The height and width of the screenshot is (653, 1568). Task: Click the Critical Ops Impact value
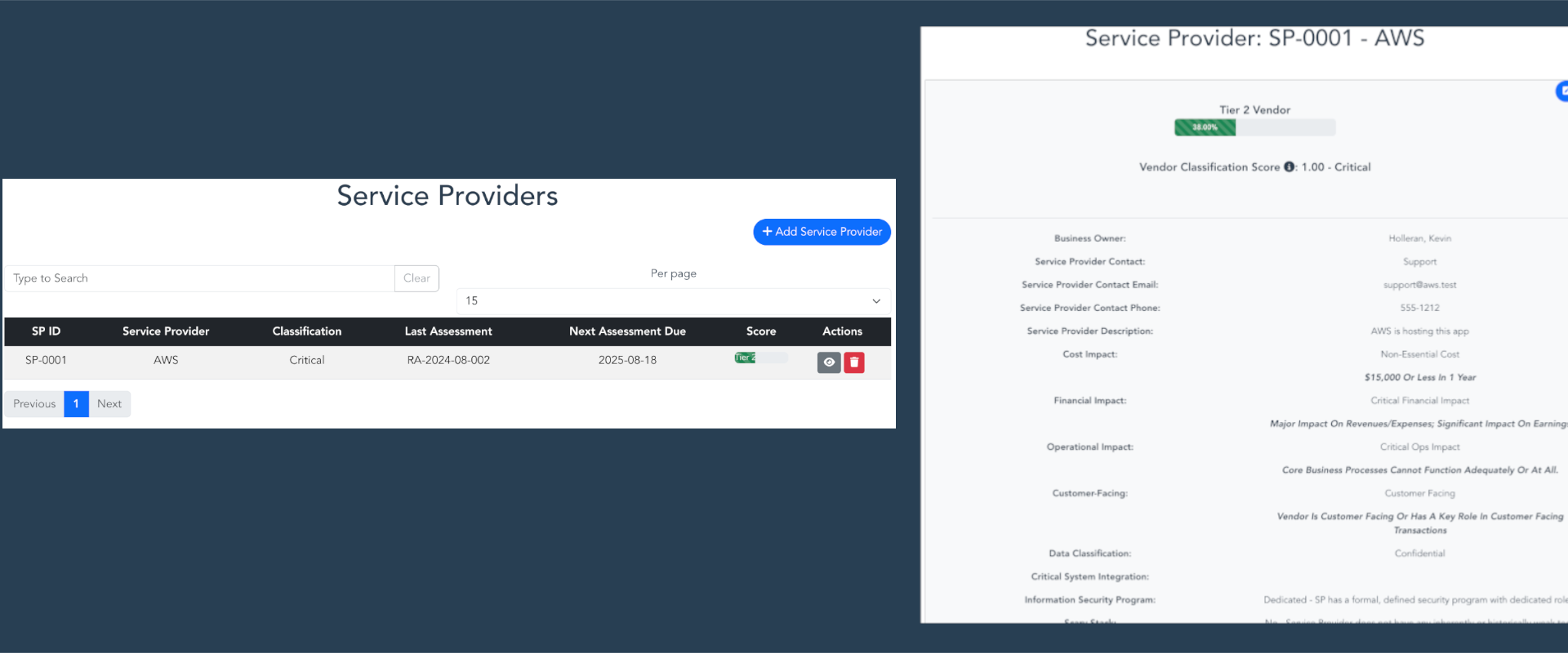click(x=1419, y=447)
